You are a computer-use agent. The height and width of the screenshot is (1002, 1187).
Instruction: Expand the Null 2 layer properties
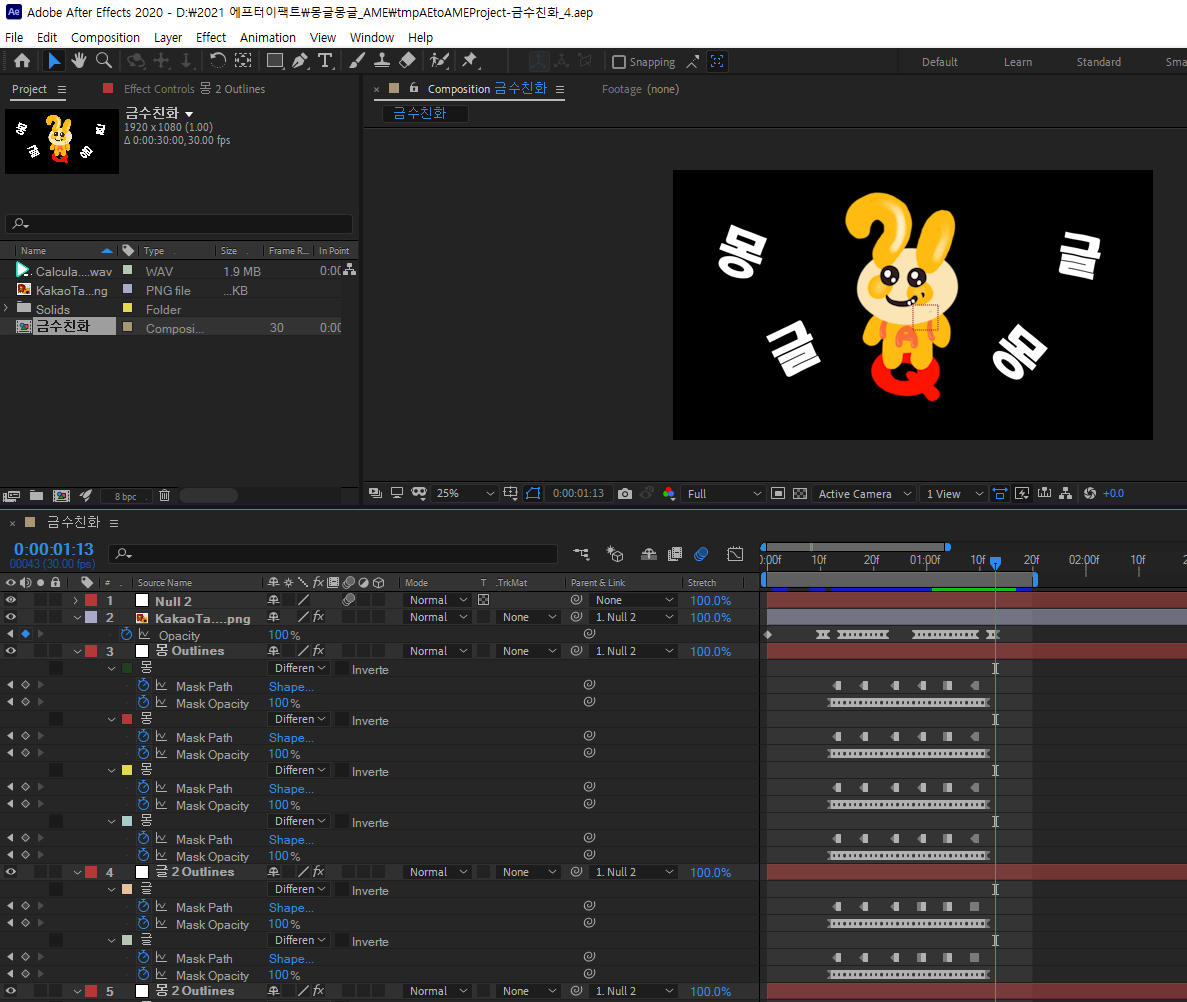[76, 600]
